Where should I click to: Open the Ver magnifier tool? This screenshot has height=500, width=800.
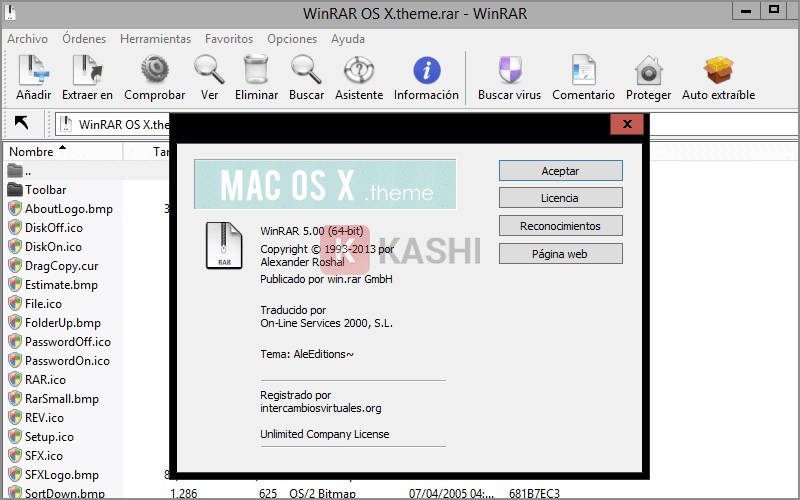click(x=209, y=69)
